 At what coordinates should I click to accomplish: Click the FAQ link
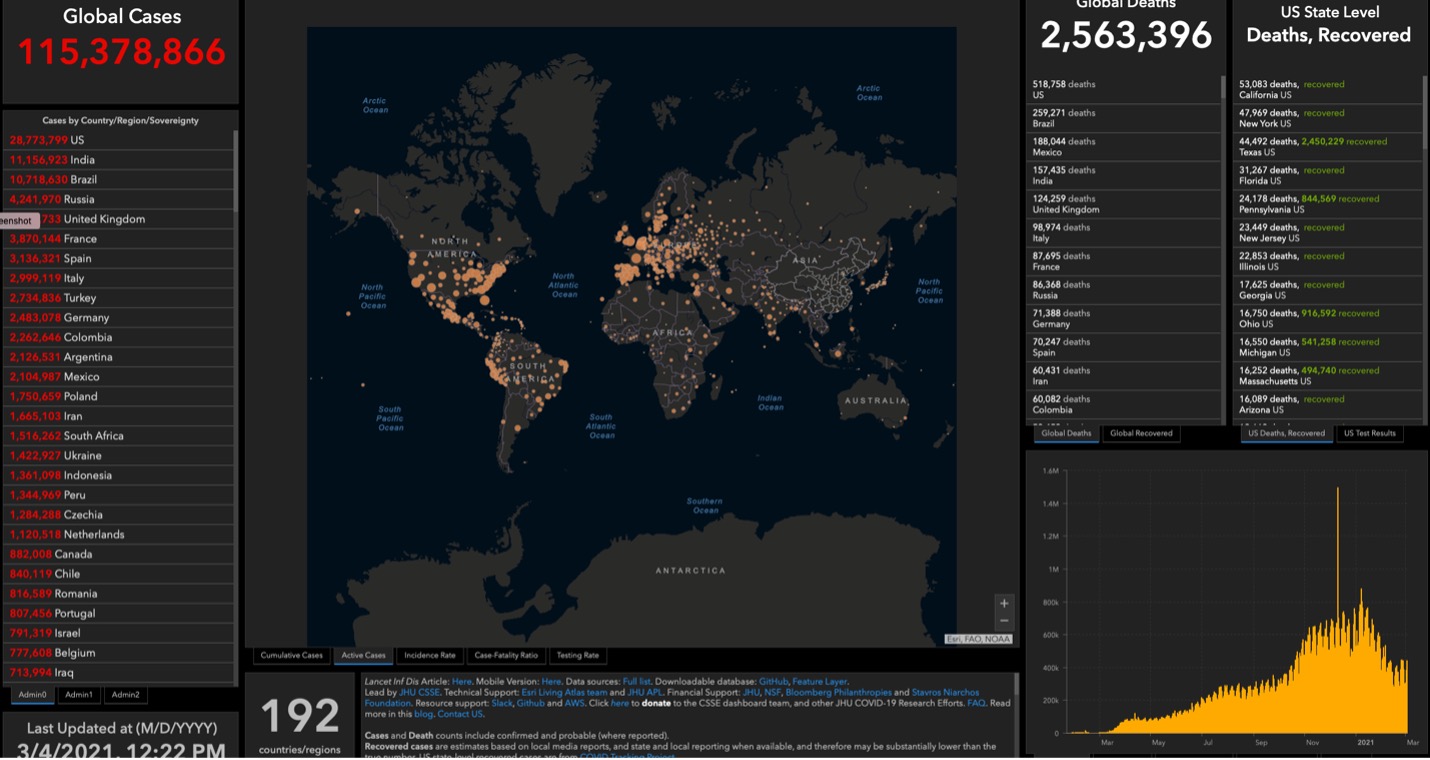[976, 701]
